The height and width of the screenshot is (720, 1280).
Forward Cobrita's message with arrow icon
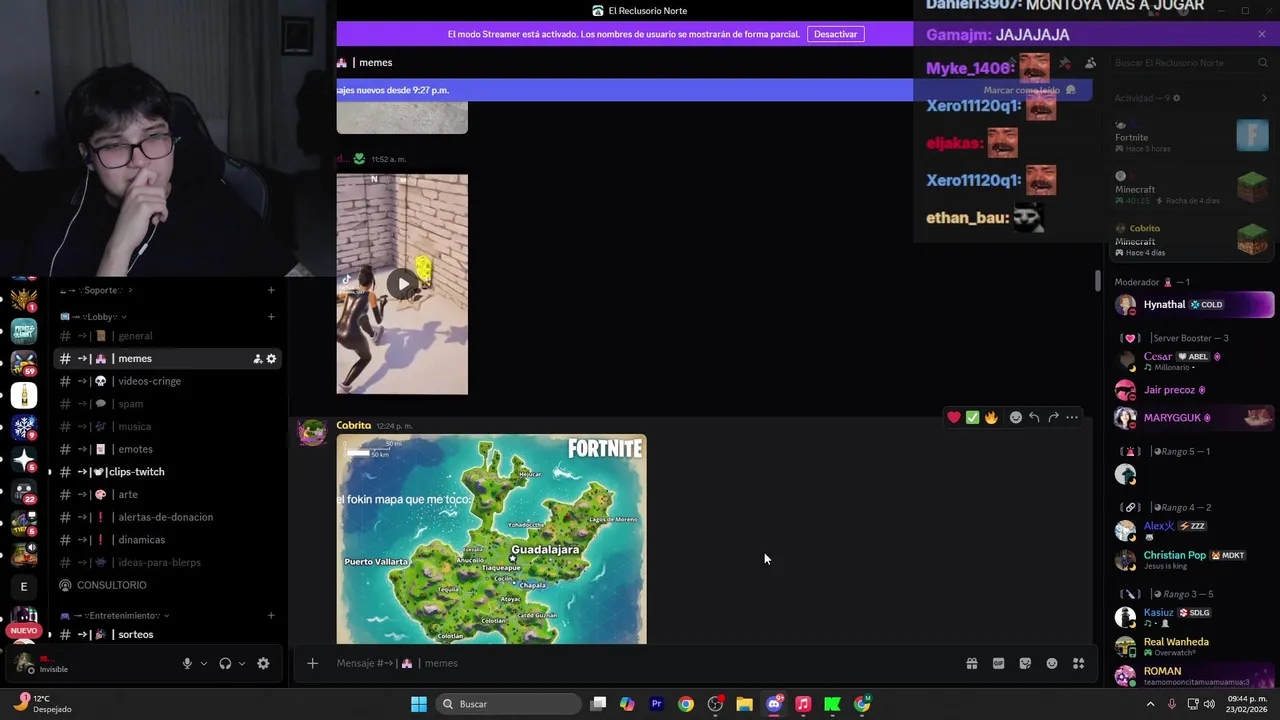coord(1053,417)
